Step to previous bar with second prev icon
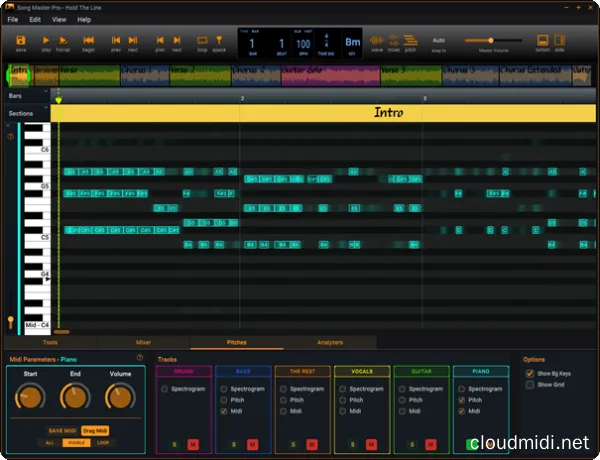 (x=160, y=41)
